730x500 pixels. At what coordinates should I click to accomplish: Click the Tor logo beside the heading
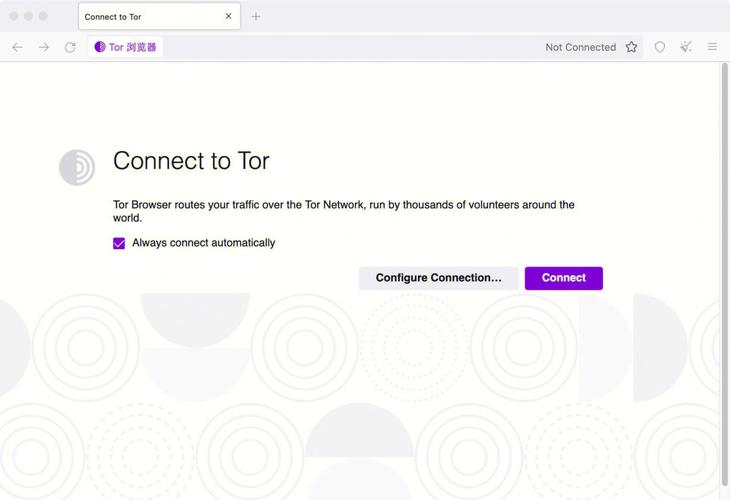pyautogui.click(x=77, y=167)
